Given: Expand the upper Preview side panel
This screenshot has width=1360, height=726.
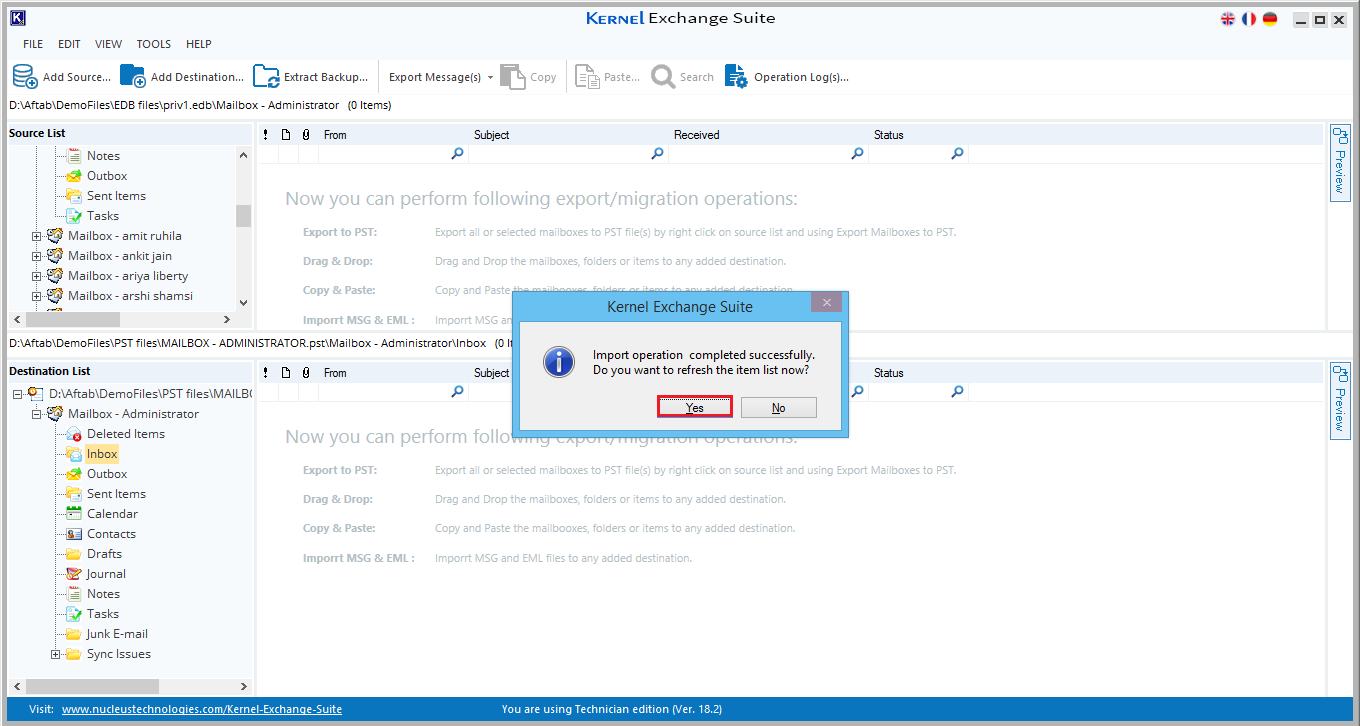Looking at the screenshot, I should point(1340,162).
